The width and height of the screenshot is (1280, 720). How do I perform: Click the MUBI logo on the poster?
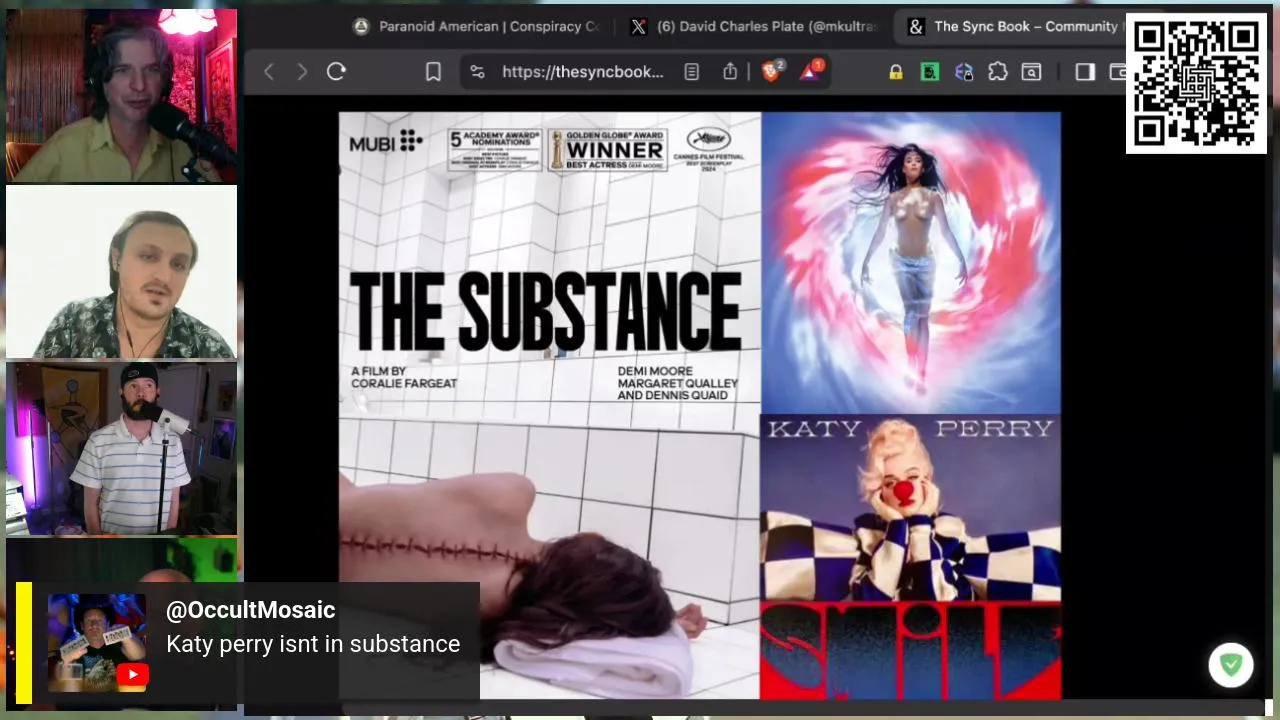click(385, 142)
